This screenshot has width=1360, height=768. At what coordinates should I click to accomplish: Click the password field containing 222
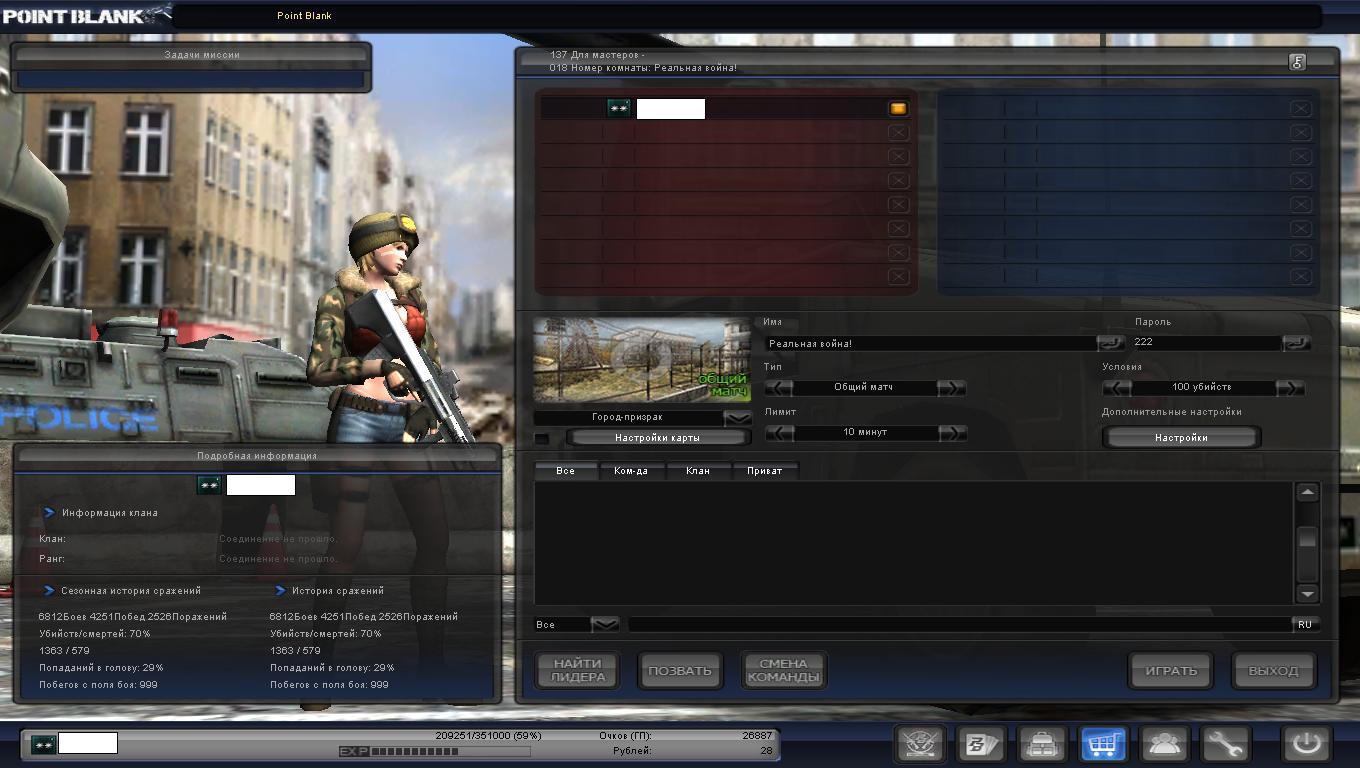point(1207,342)
